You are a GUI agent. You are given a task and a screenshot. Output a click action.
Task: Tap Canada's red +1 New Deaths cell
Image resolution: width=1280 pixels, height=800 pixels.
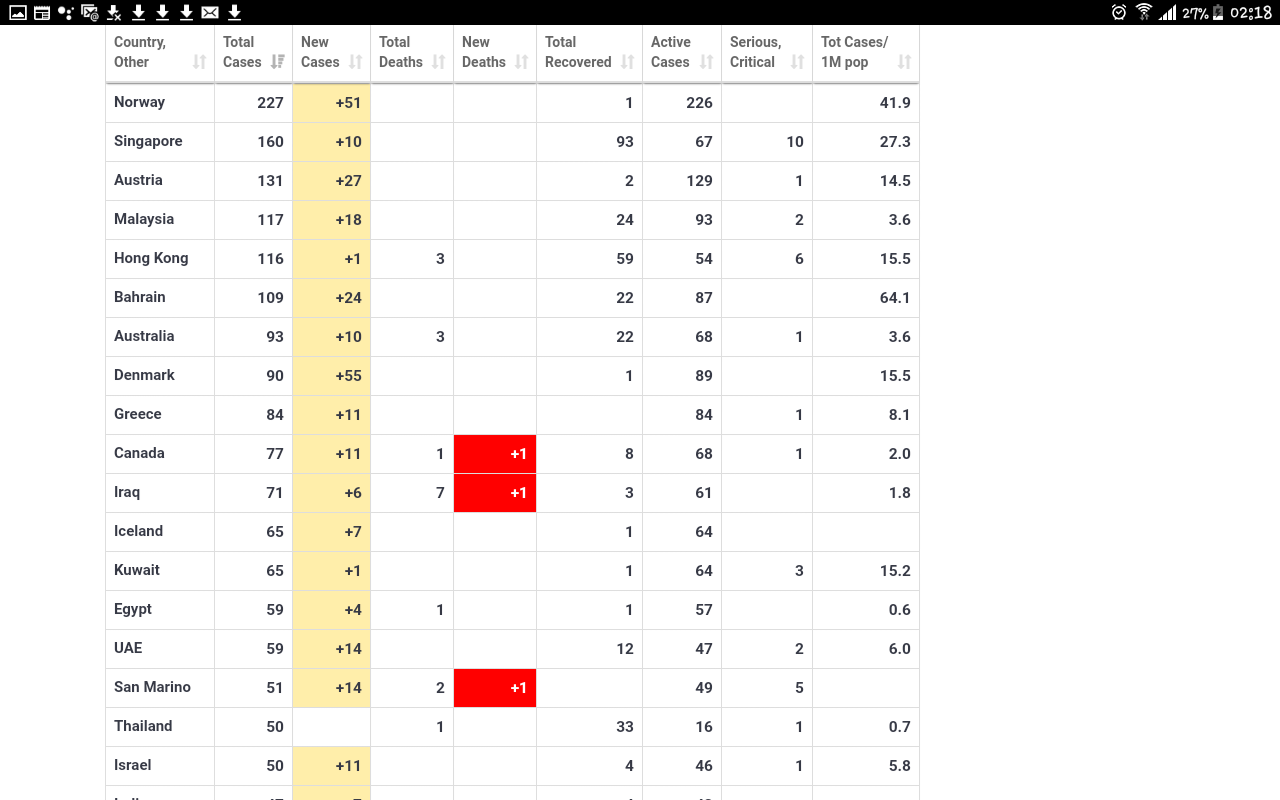click(x=495, y=454)
